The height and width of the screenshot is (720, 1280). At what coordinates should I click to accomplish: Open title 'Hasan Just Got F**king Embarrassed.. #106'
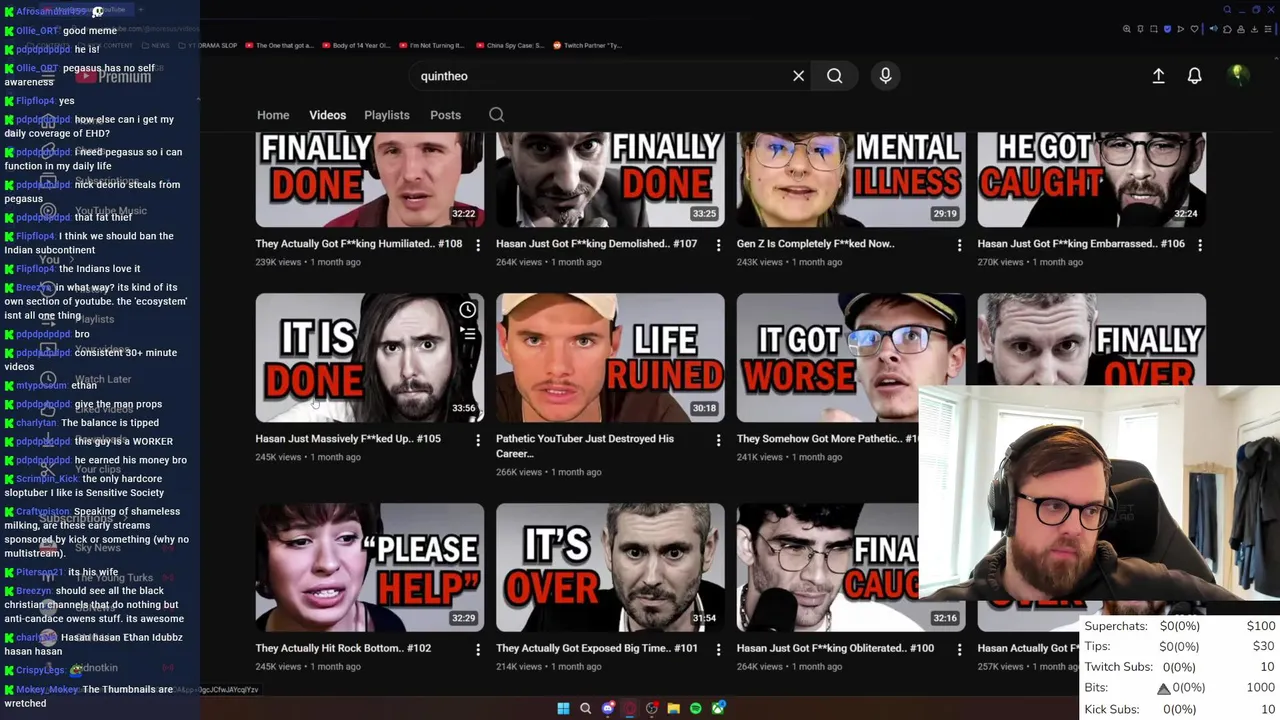point(1080,244)
